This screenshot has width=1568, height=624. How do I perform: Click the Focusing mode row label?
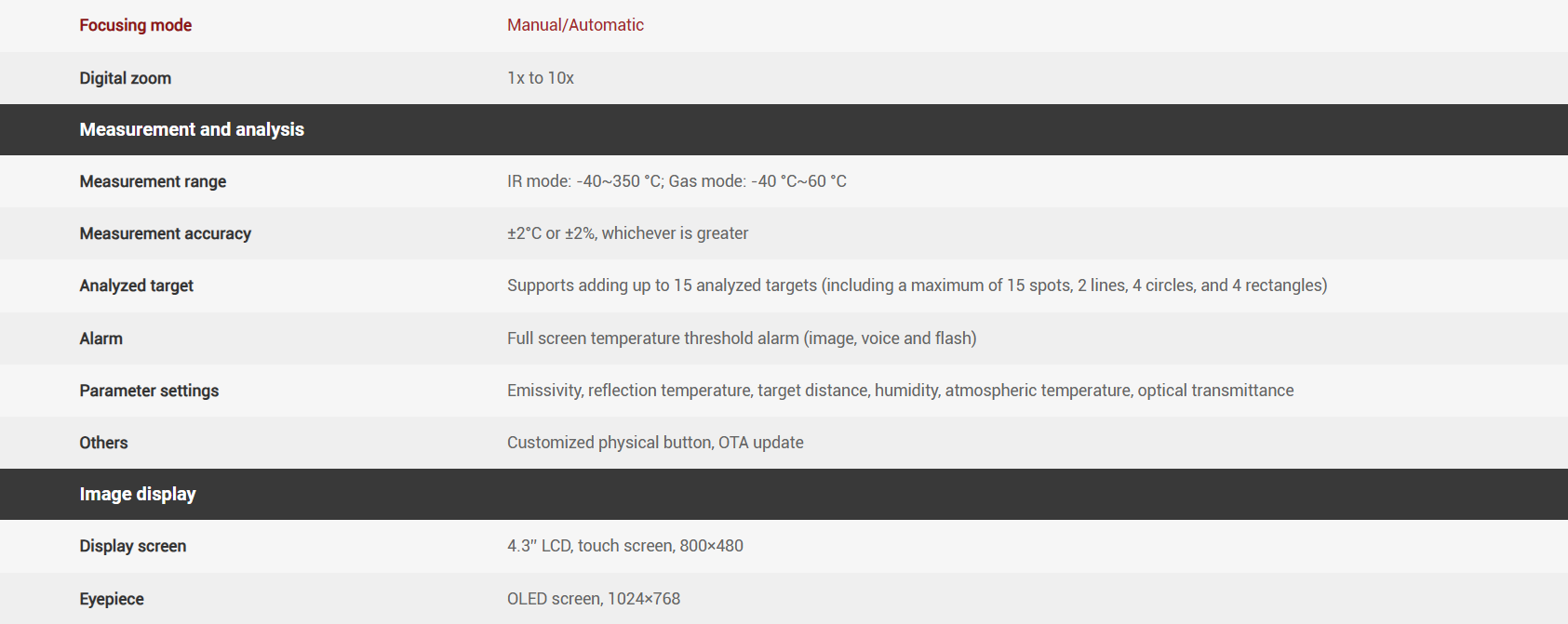pos(135,25)
